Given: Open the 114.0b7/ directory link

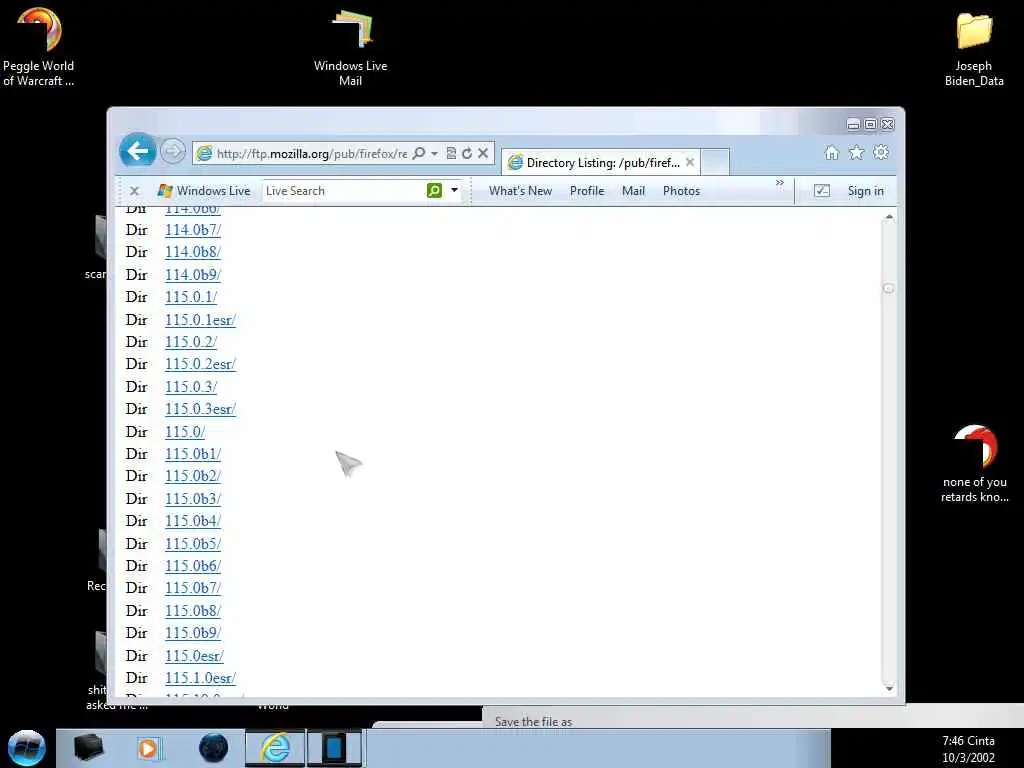Looking at the screenshot, I should pos(193,230).
